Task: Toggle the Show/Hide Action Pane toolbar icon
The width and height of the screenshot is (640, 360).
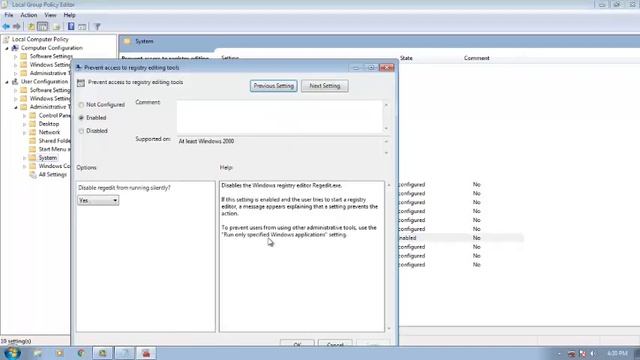Action: coord(82,27)
